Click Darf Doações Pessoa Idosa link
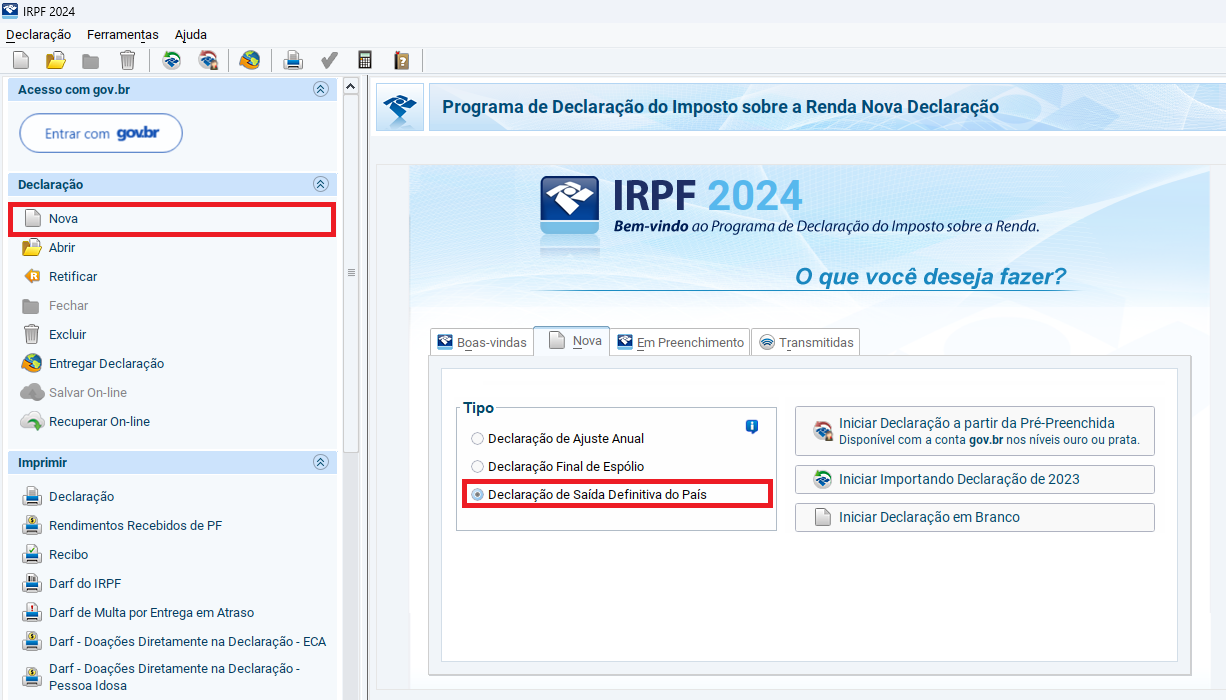 (174, 677)
